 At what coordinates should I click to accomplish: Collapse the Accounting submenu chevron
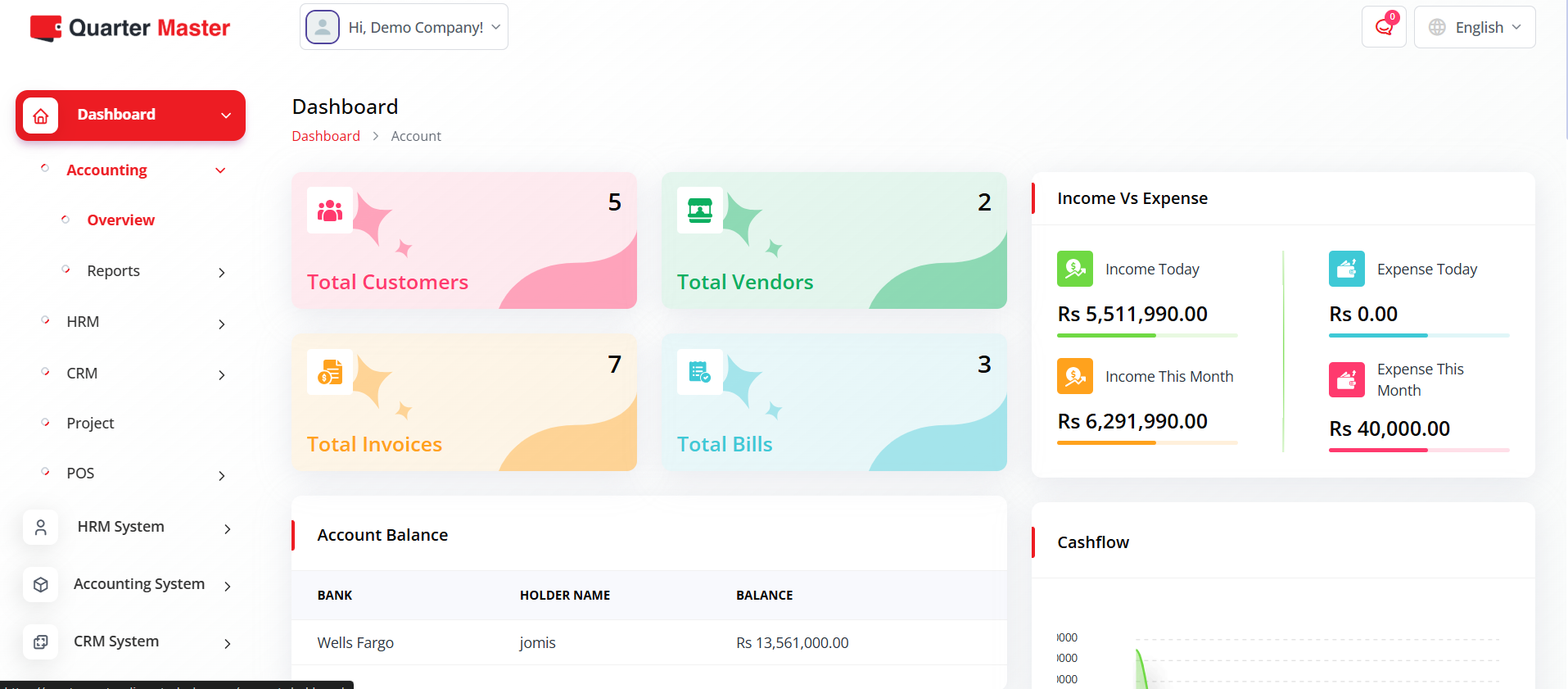click(x=220, y=170)
